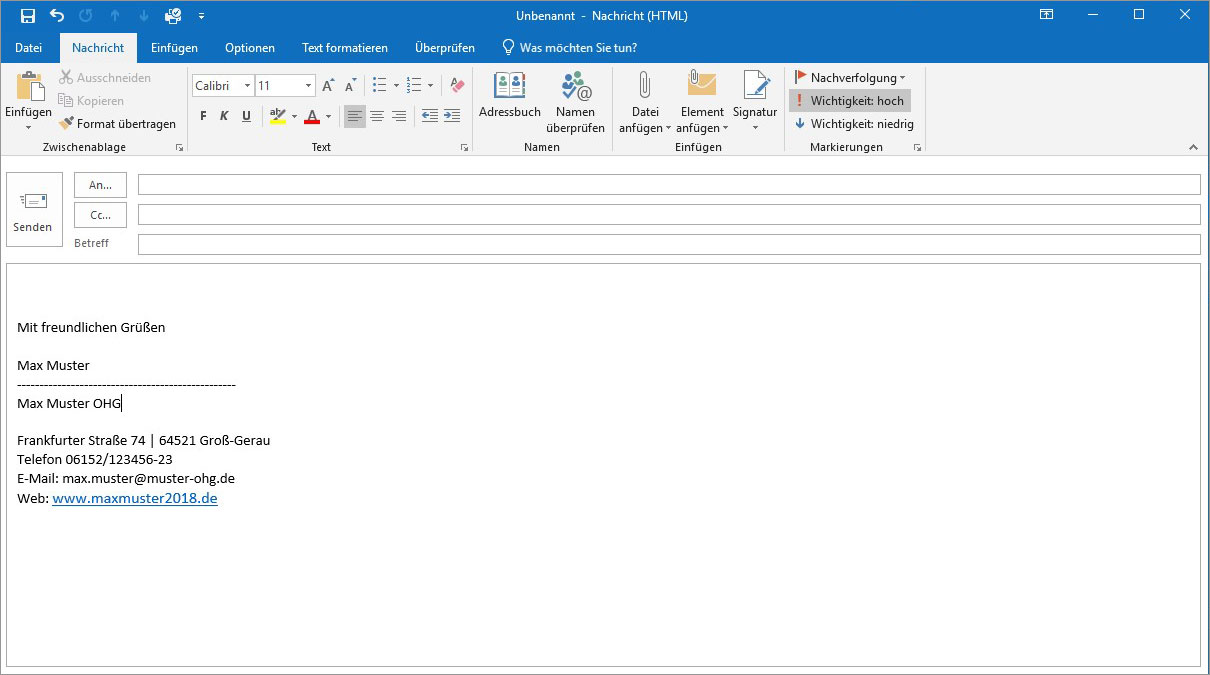Open Text group dialog launcher
This screenshot has height=675, width=1210.
[x=464, y=148]
